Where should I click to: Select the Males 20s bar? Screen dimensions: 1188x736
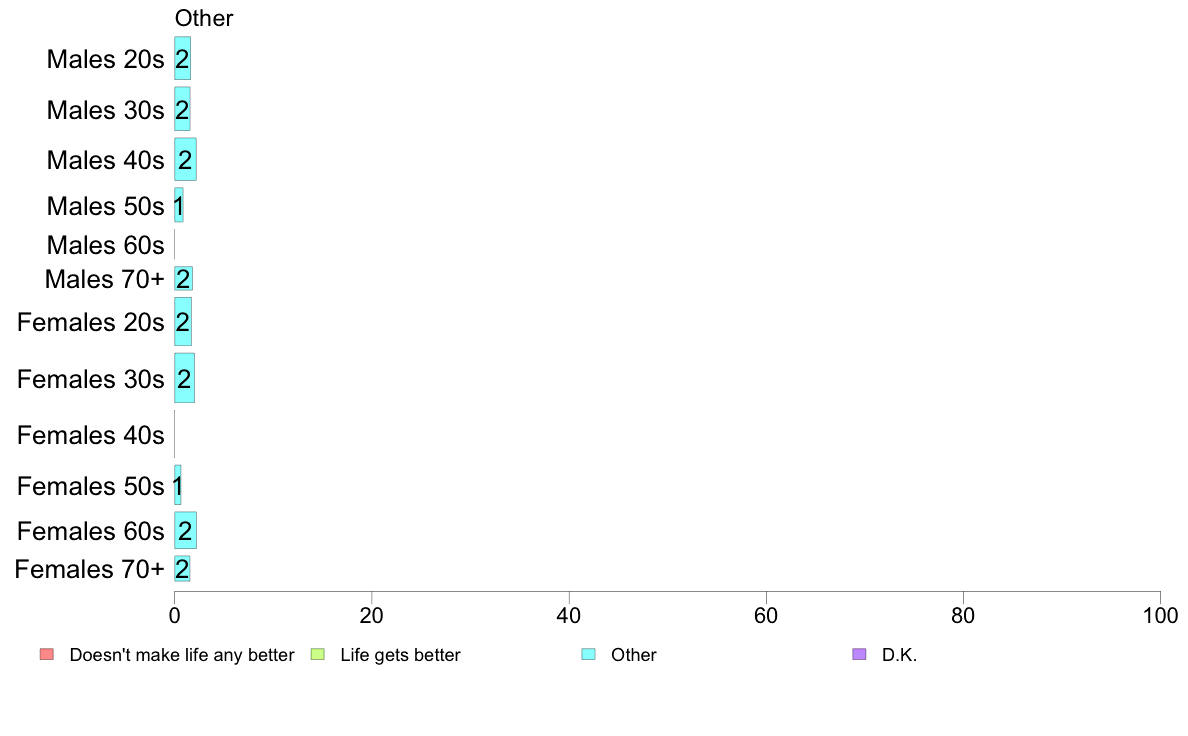183,58
